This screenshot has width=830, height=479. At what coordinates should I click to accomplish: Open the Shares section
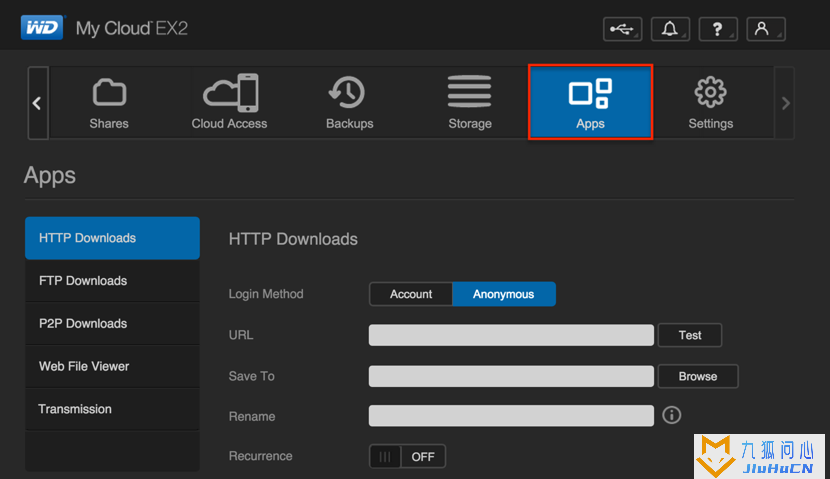[109, 103]
